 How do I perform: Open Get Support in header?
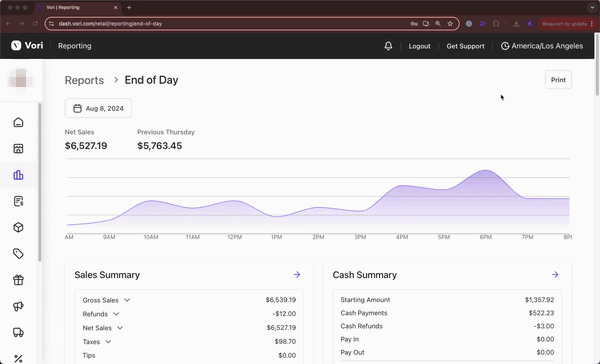pos(465,46)
